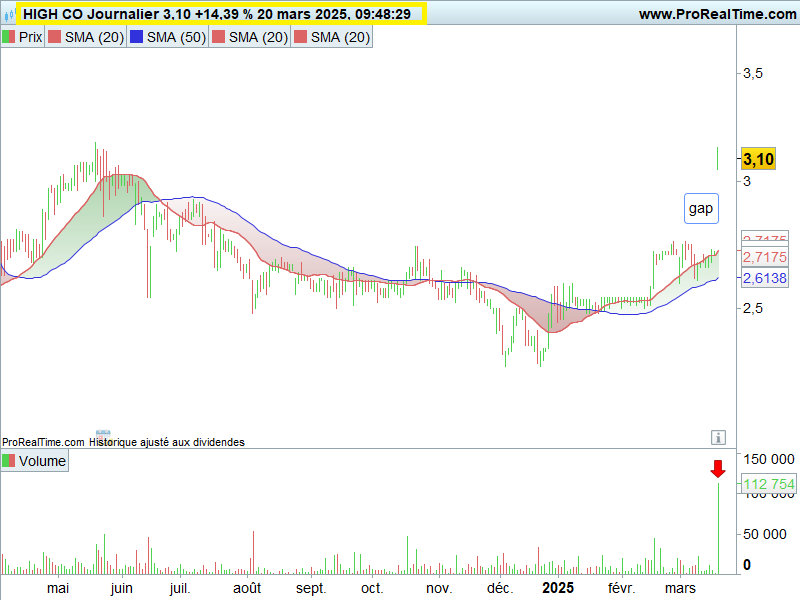Click the 3,5 price axis label
This screenshot has height=600, width=800.
click(x=753, y=73)
